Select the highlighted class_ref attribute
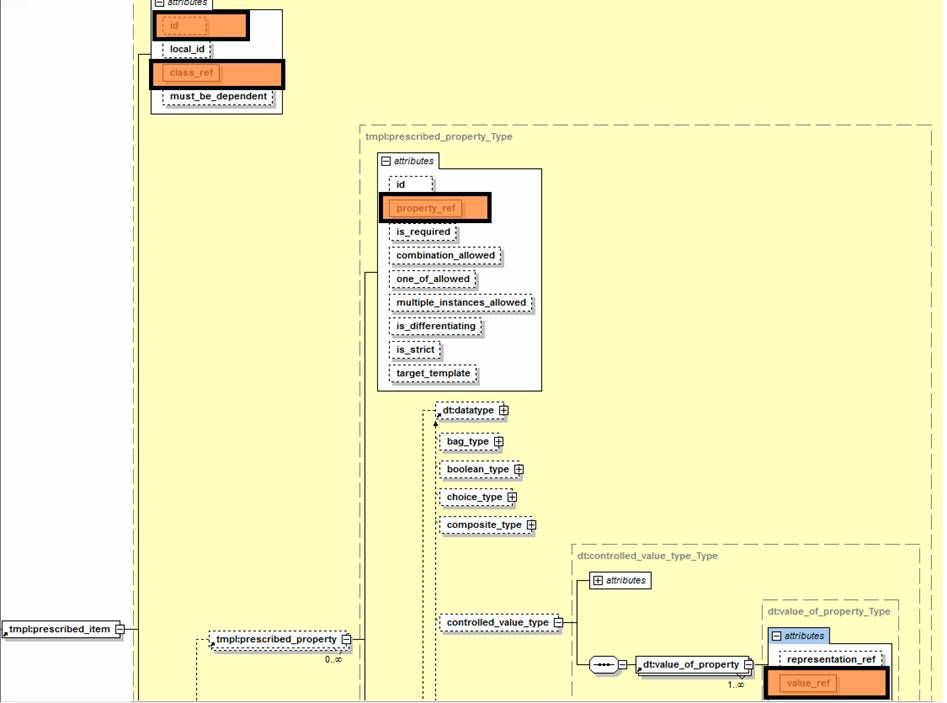This screenshot has height=703, width=947. point(192,73)
